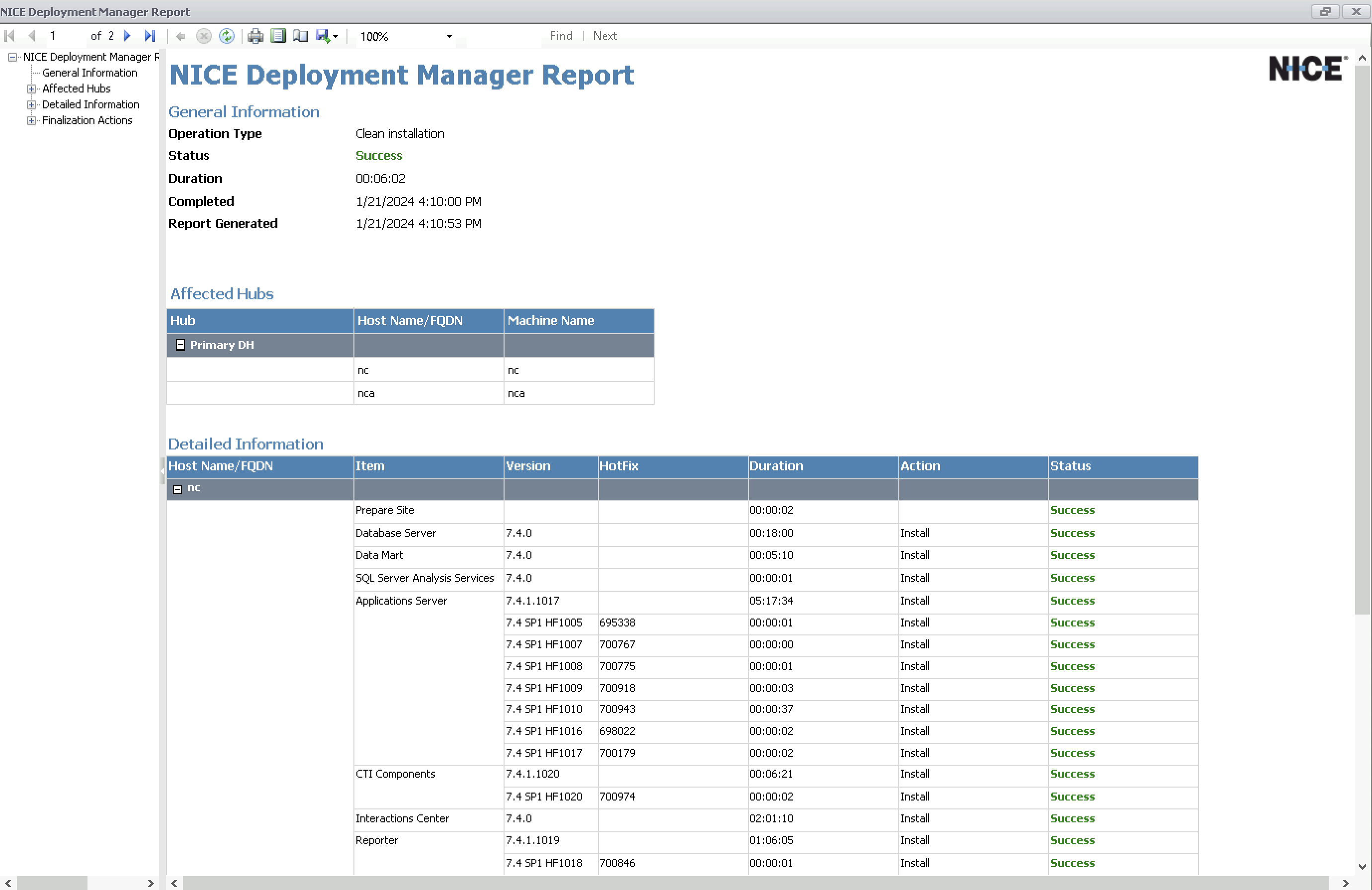This screenshot has height=890, width=1372.
Task: Select Detailed Information in document map
Action: click(90, 104)
